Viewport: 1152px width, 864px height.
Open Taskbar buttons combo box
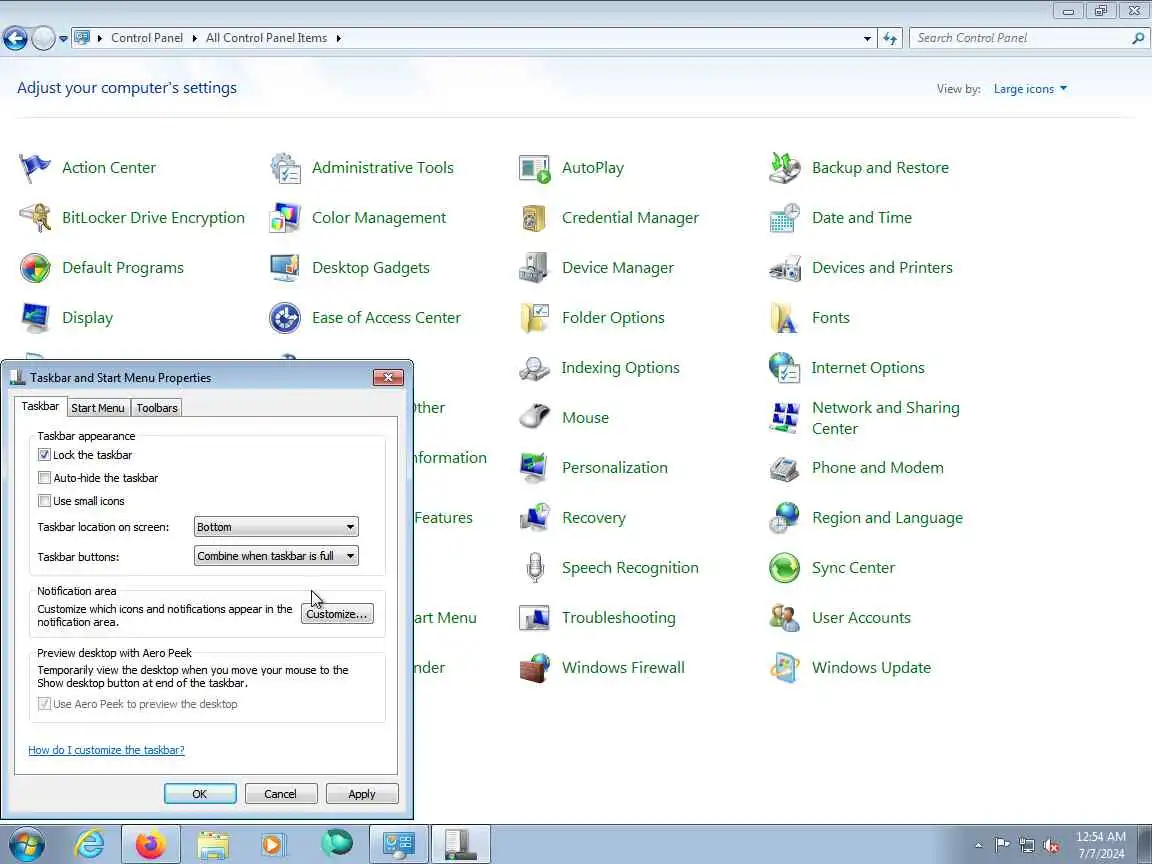(276, 556)
